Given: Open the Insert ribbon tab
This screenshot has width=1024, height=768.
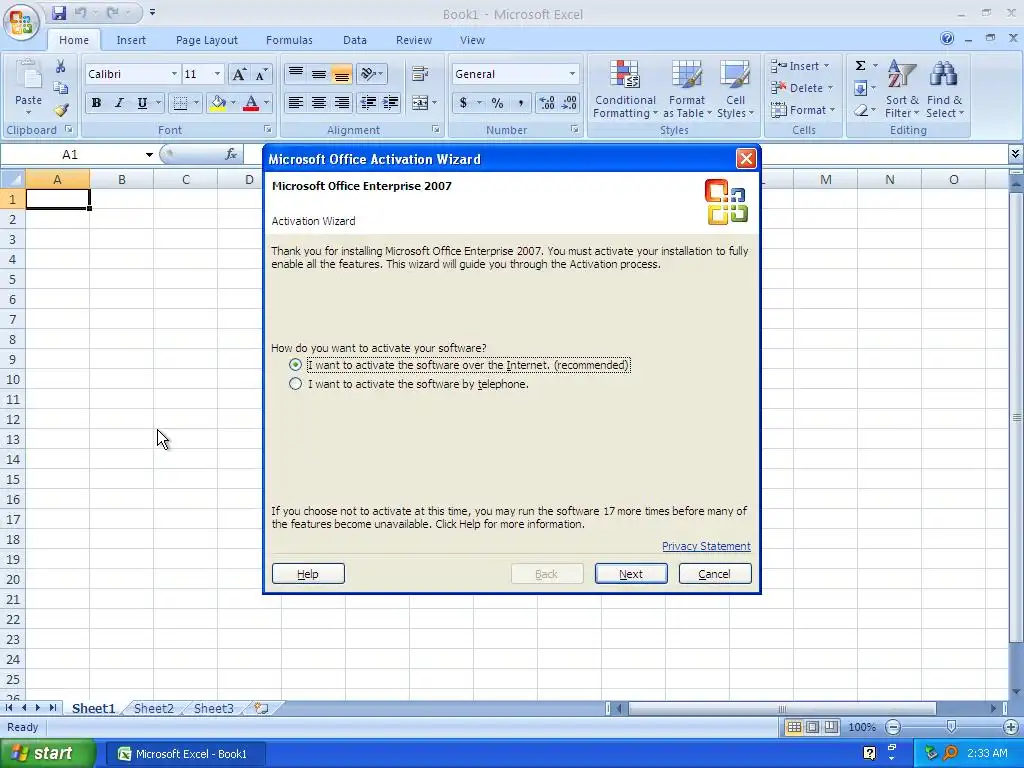Looking at the screenshot, I should (131, 40).
